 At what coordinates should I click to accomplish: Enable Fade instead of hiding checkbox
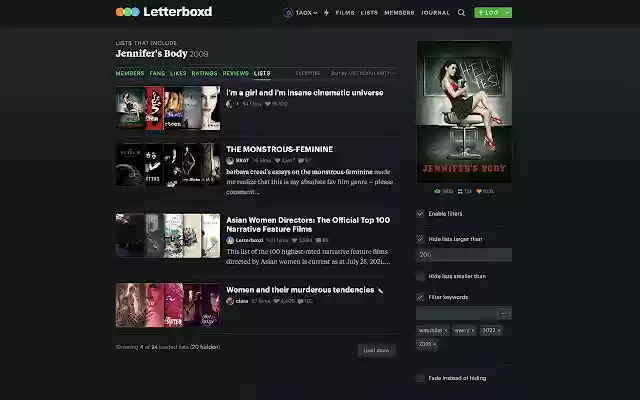click(x=420, y=378)
